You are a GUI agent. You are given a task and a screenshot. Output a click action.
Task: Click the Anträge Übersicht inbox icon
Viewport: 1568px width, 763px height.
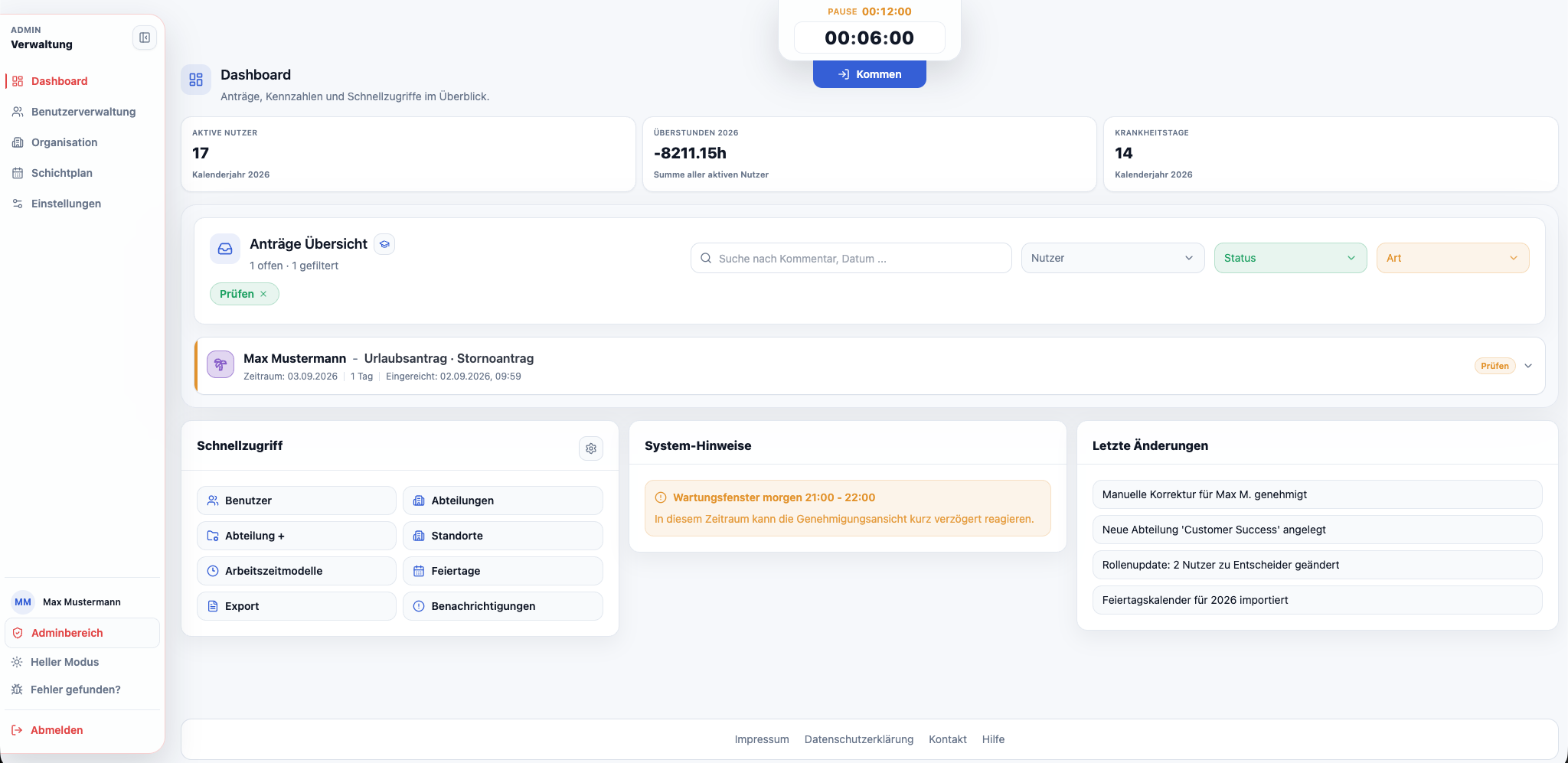pos(225,249)
